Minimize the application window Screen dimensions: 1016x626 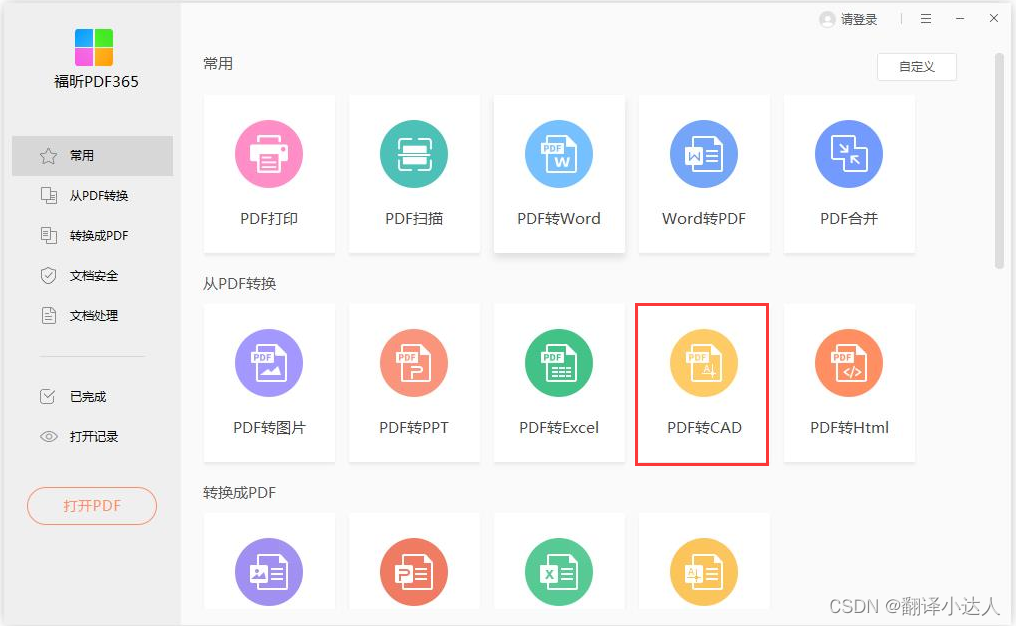pyautogui.click(x=960, y=19)
